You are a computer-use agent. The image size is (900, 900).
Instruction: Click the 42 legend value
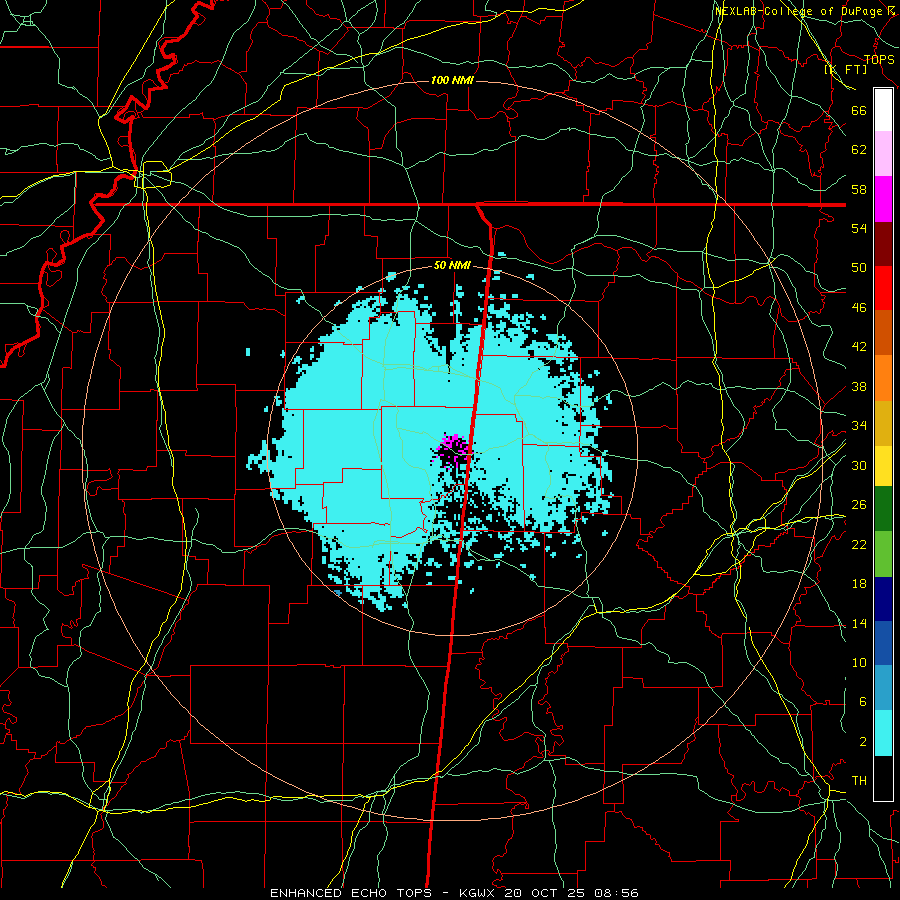[x=859, y=347]
